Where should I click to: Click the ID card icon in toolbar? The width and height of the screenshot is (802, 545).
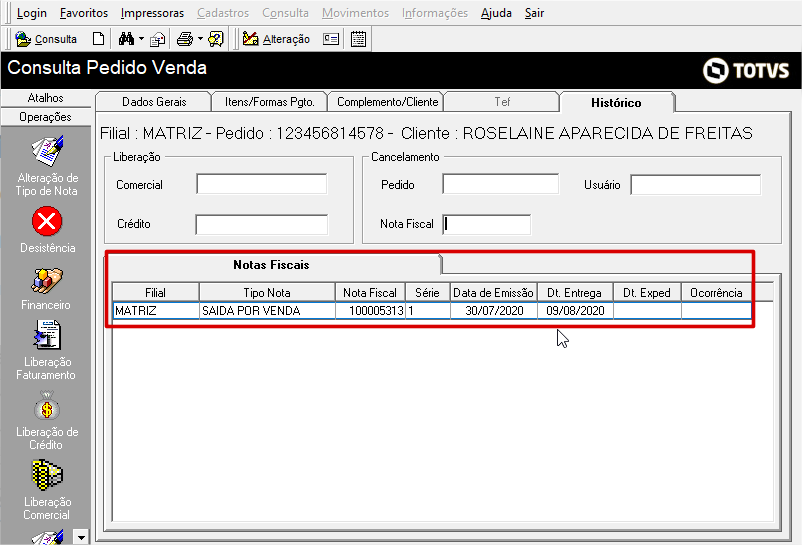(x=331, y=39)
